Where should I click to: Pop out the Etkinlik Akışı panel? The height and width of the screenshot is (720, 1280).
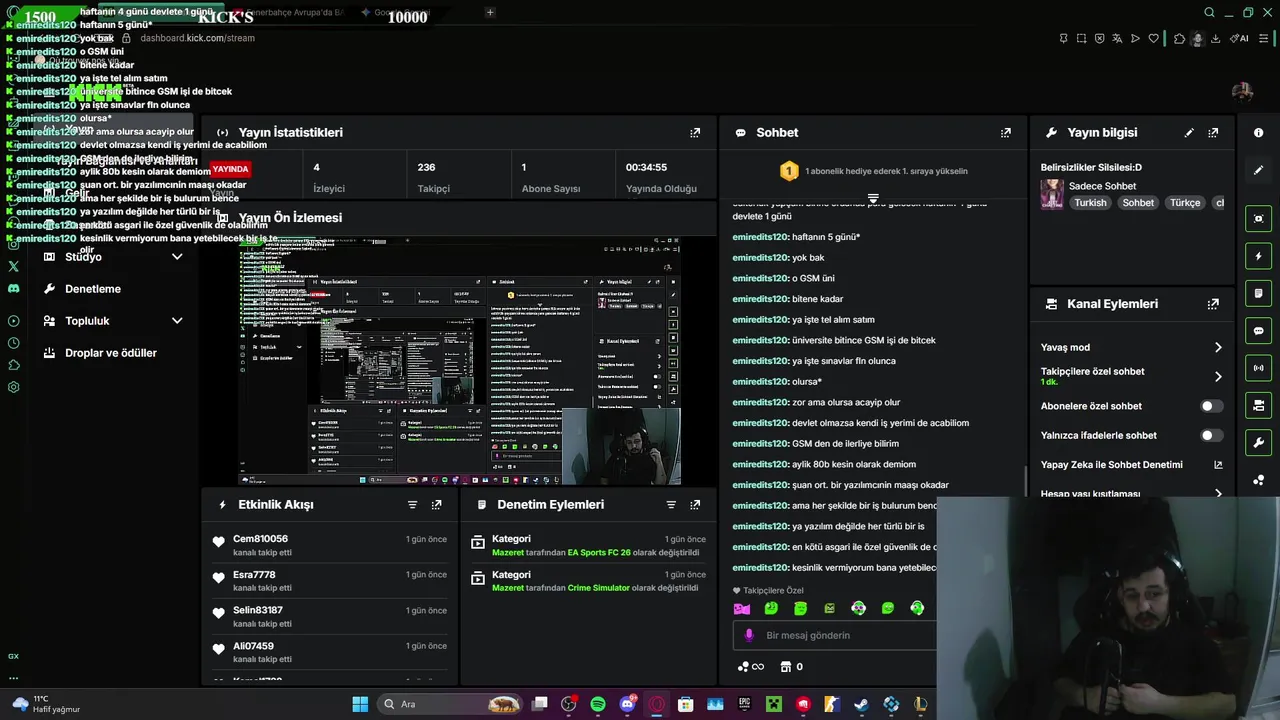[x=436, y=505]
